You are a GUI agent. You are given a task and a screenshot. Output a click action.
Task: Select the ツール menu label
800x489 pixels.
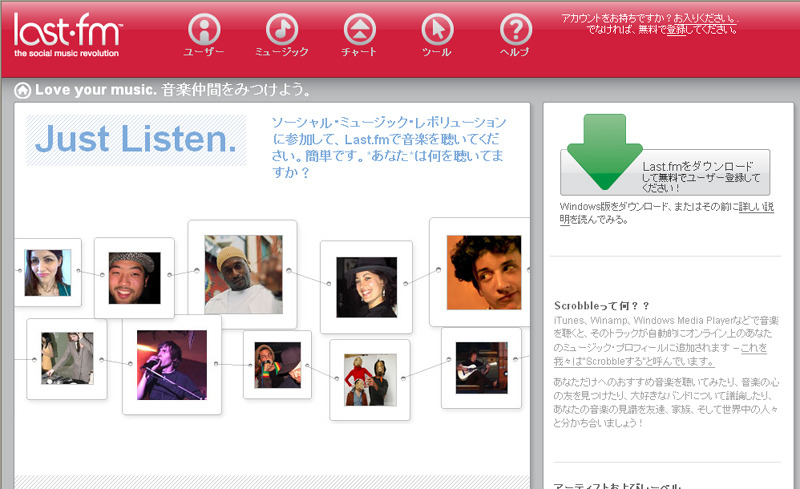click(x=437, y=52)
